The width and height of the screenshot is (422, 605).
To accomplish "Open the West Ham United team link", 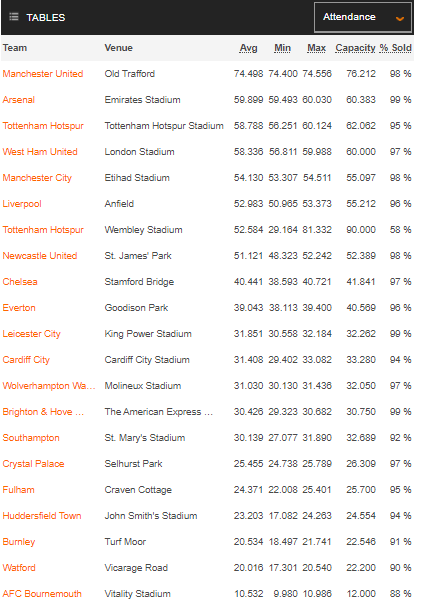I will point(40,152).
